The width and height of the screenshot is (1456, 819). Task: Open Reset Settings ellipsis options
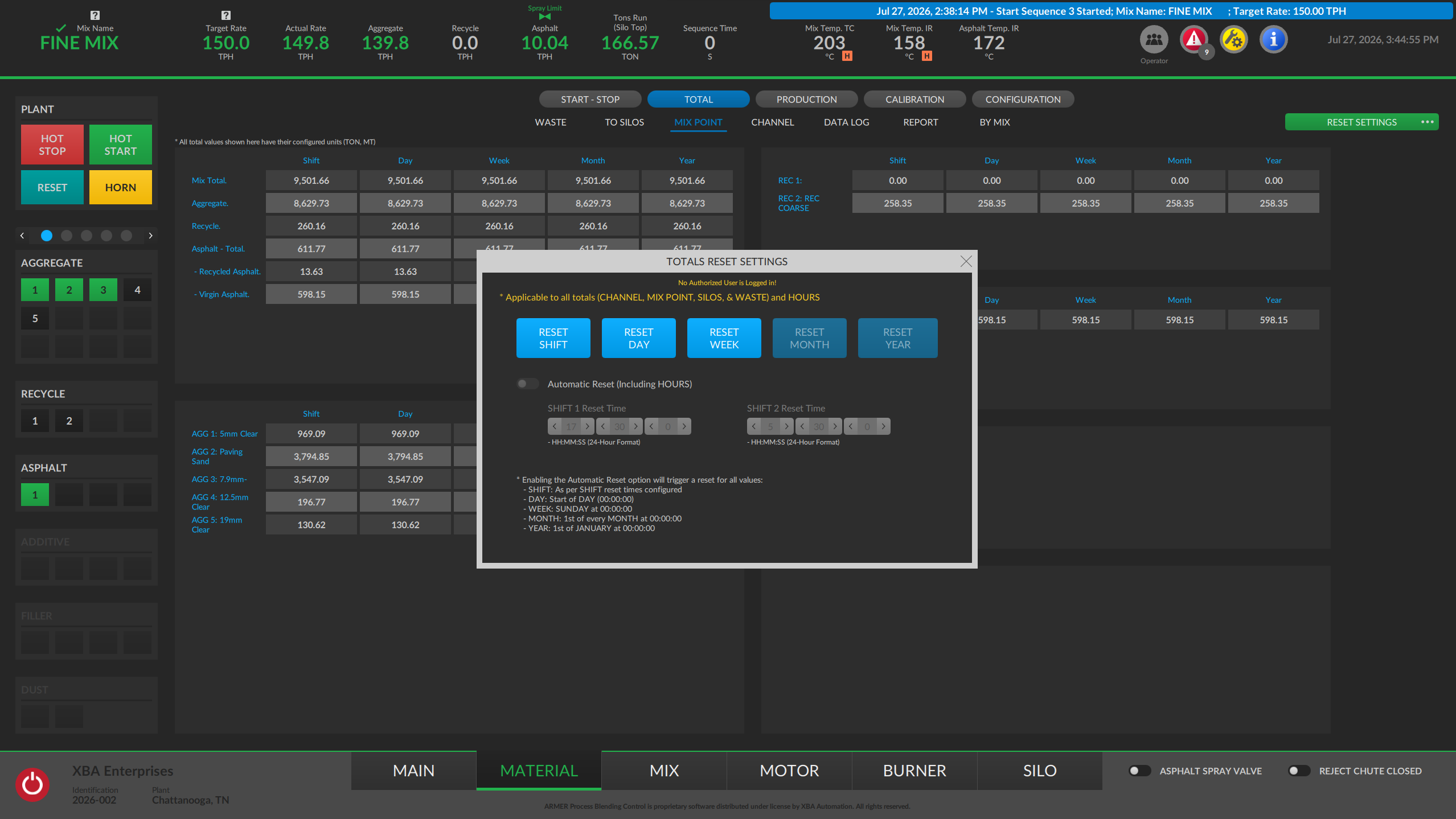(1427, 122)
